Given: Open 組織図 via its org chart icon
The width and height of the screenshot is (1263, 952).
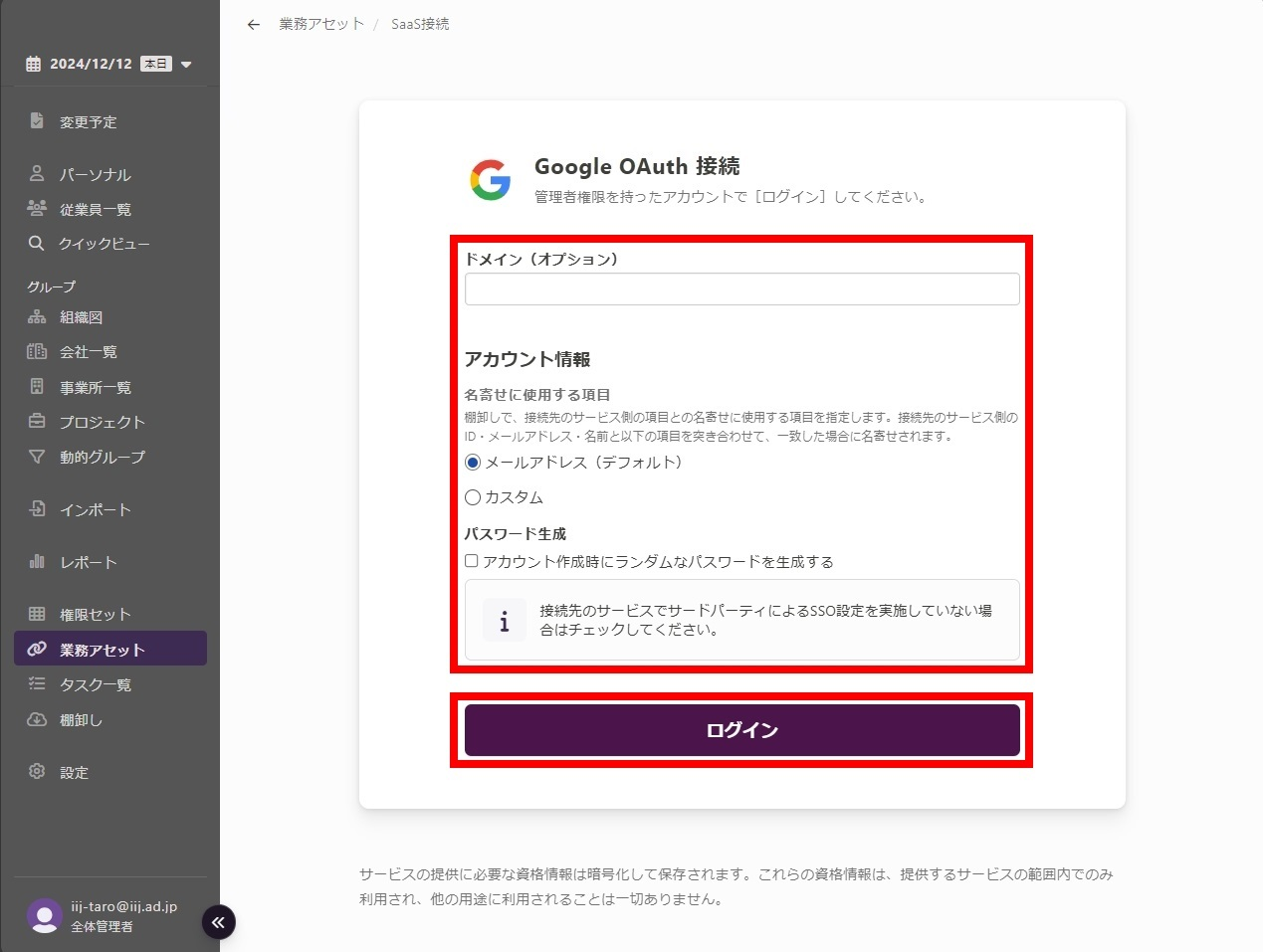Looking at the screenshot, I should pos(37,317).
